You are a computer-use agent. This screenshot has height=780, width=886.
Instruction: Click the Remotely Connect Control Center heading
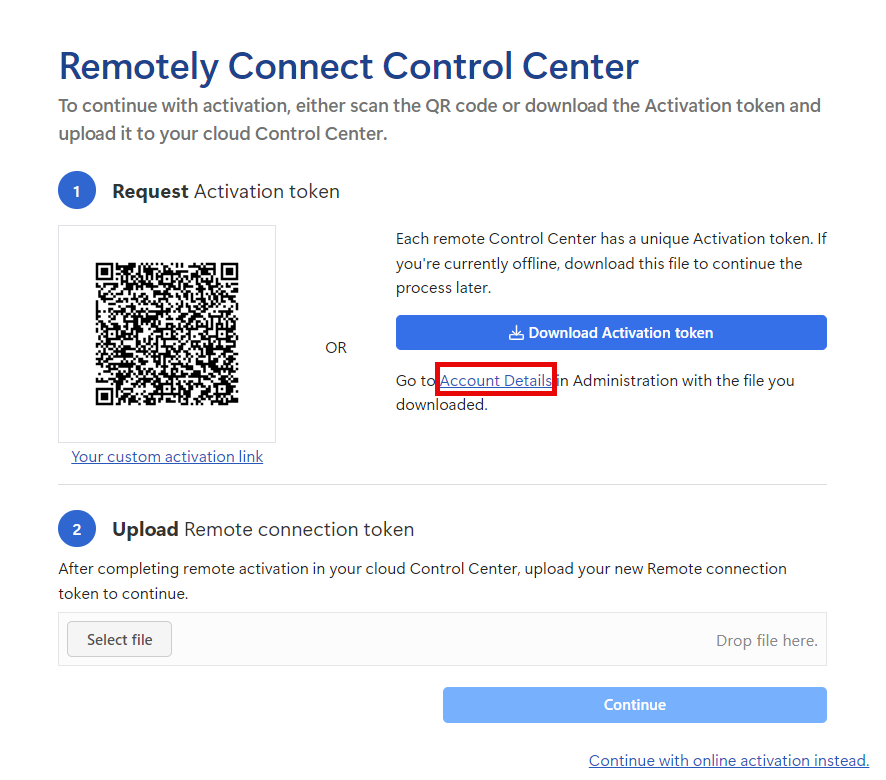click(348, 66)
